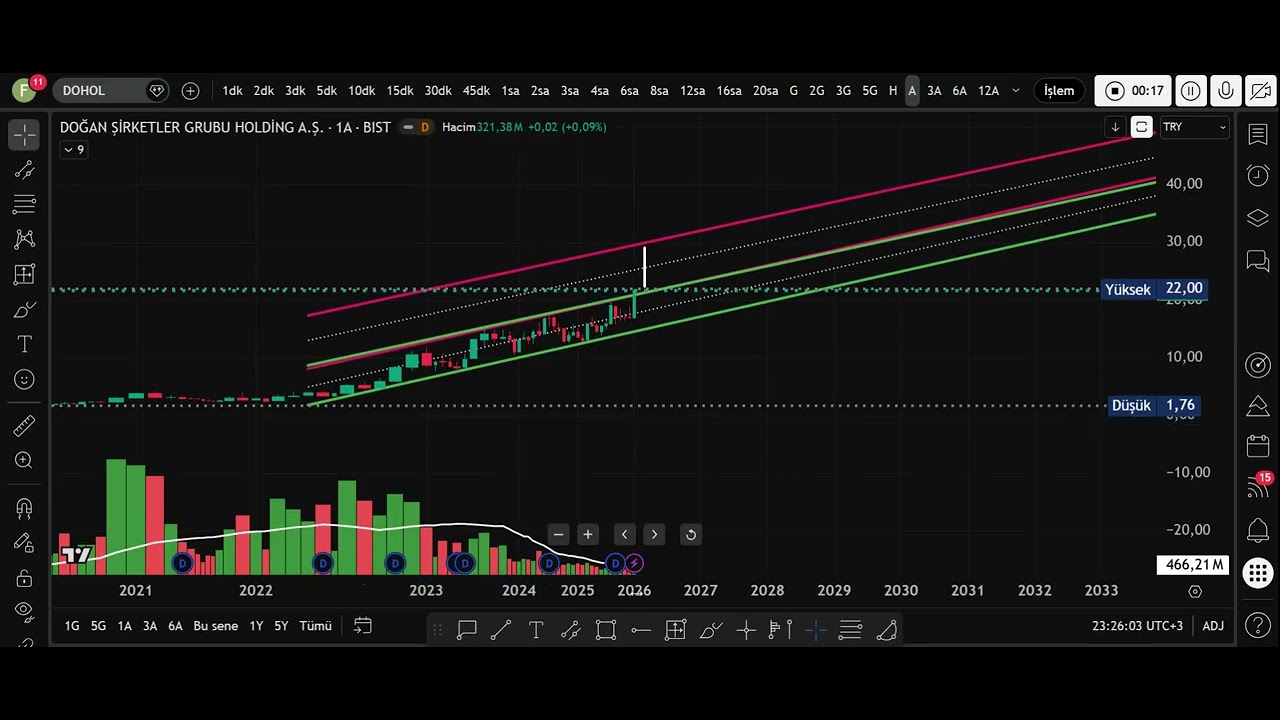Zoom in the chart with plus button

tap(588, 534)
